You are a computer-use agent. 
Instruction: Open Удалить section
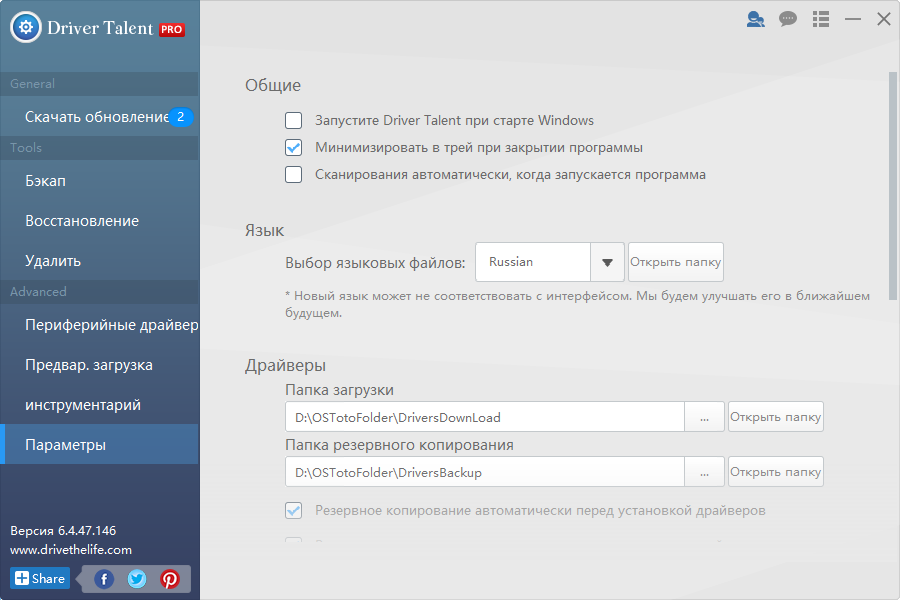tap(99, 261)
